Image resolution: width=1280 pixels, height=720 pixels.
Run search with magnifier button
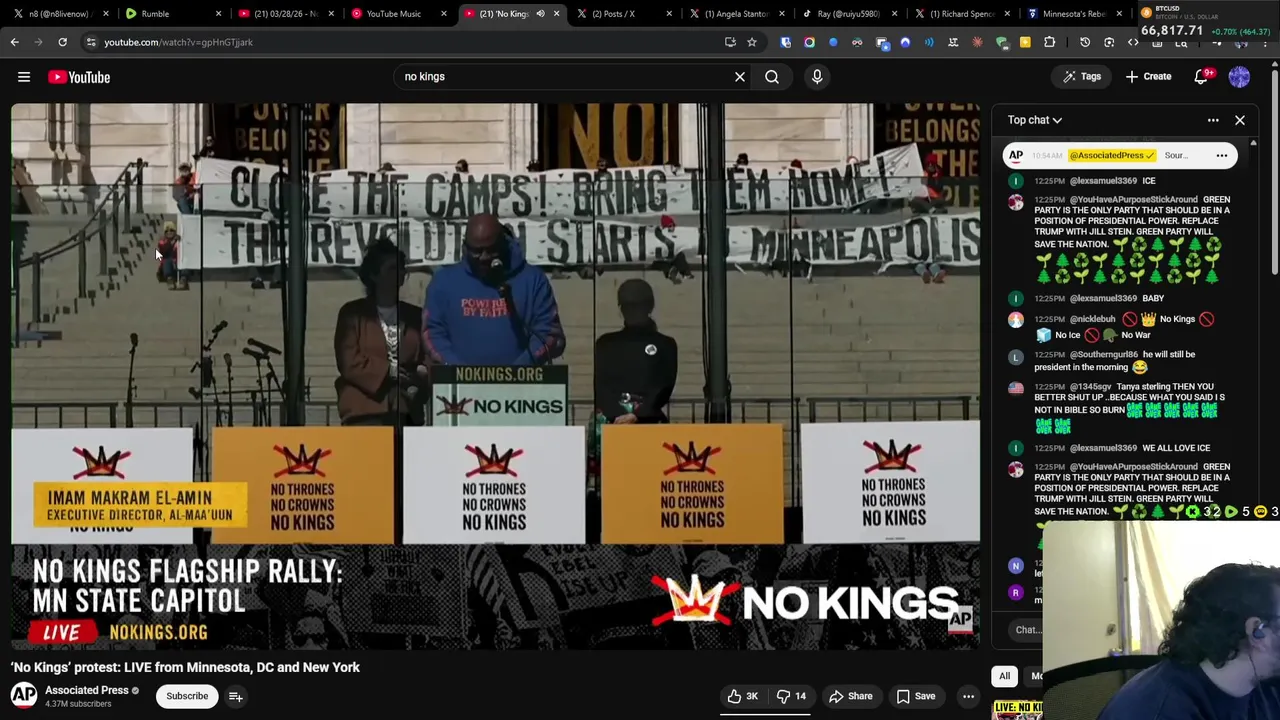(772, 77)
